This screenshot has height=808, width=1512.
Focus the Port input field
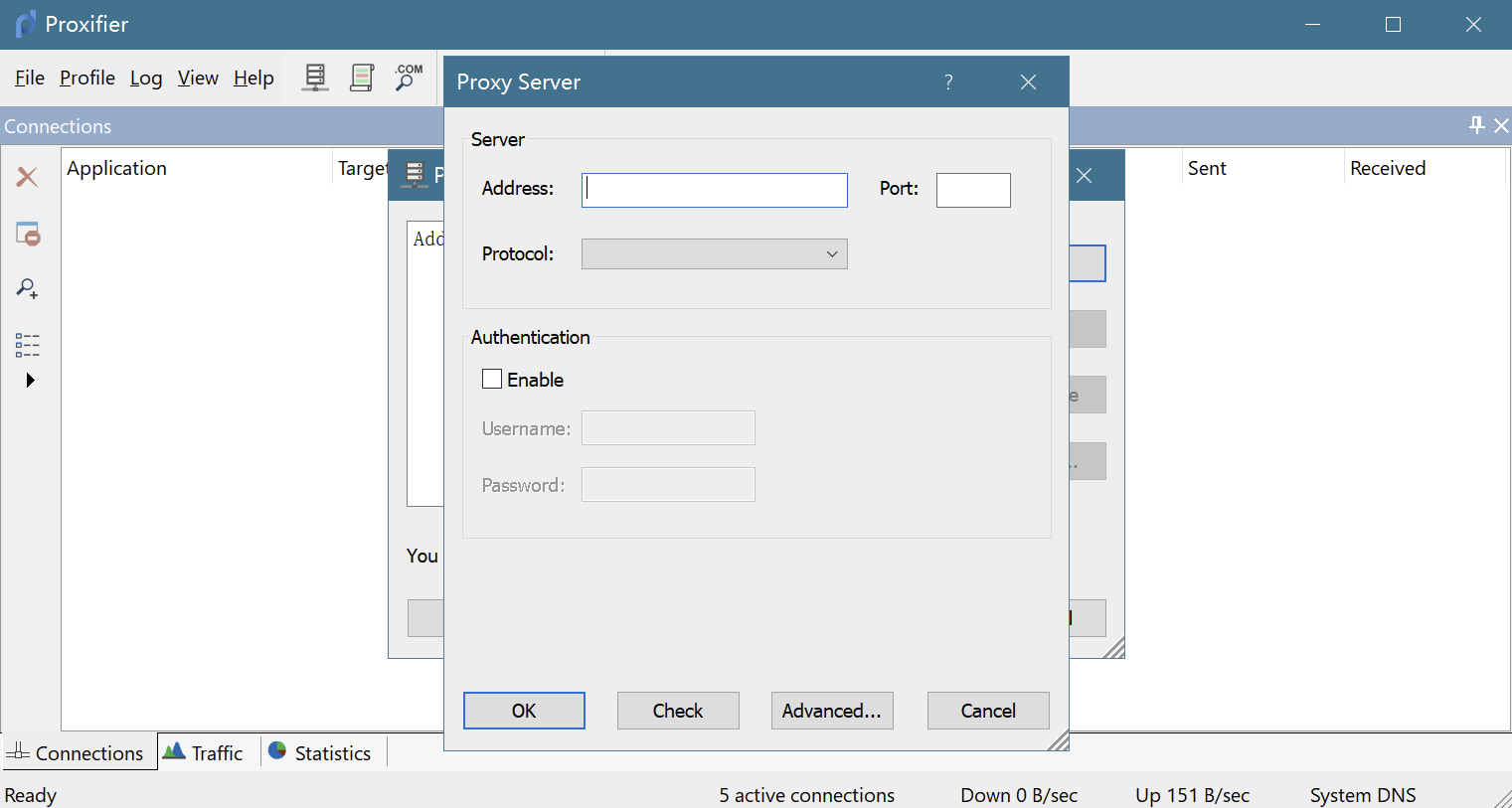tap(973, 190)
